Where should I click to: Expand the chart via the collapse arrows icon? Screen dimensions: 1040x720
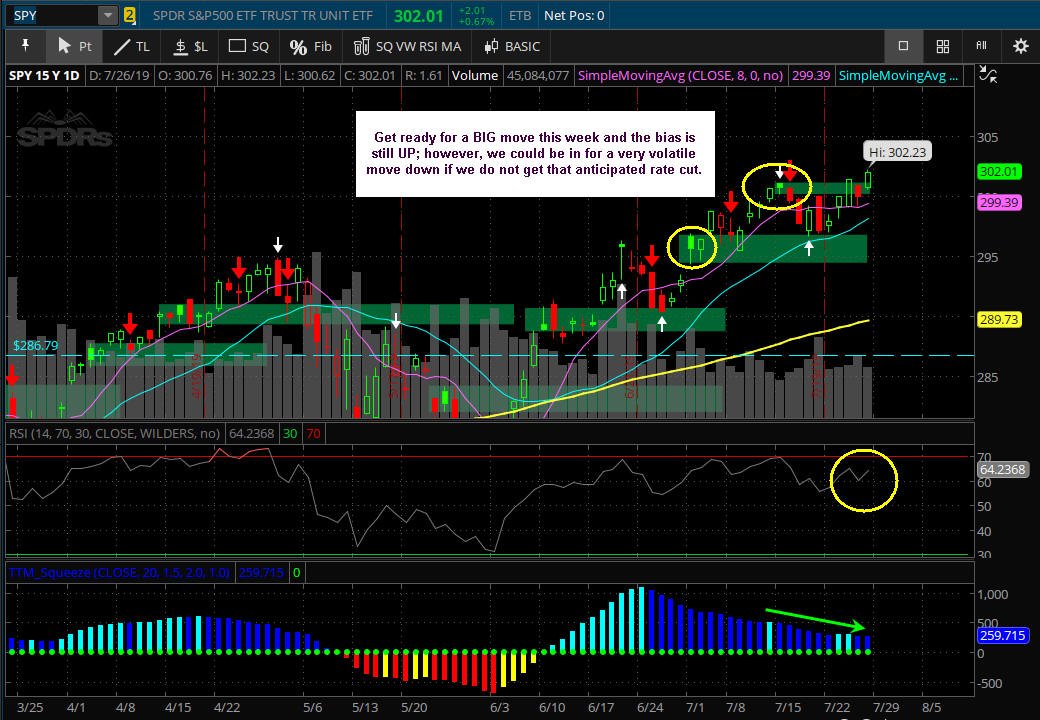click(x=988, y=76)
